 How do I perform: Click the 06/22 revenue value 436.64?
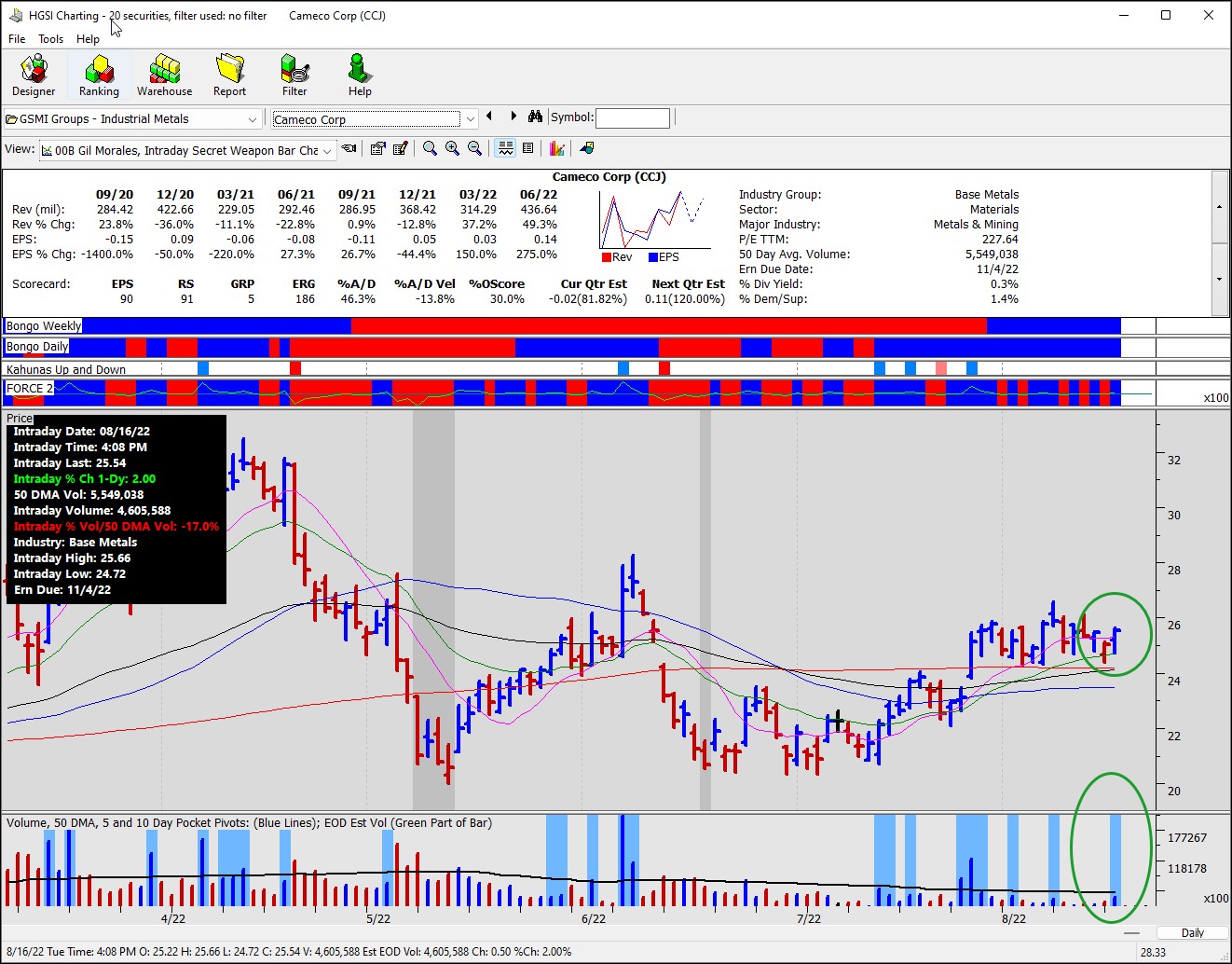(539, 210)
